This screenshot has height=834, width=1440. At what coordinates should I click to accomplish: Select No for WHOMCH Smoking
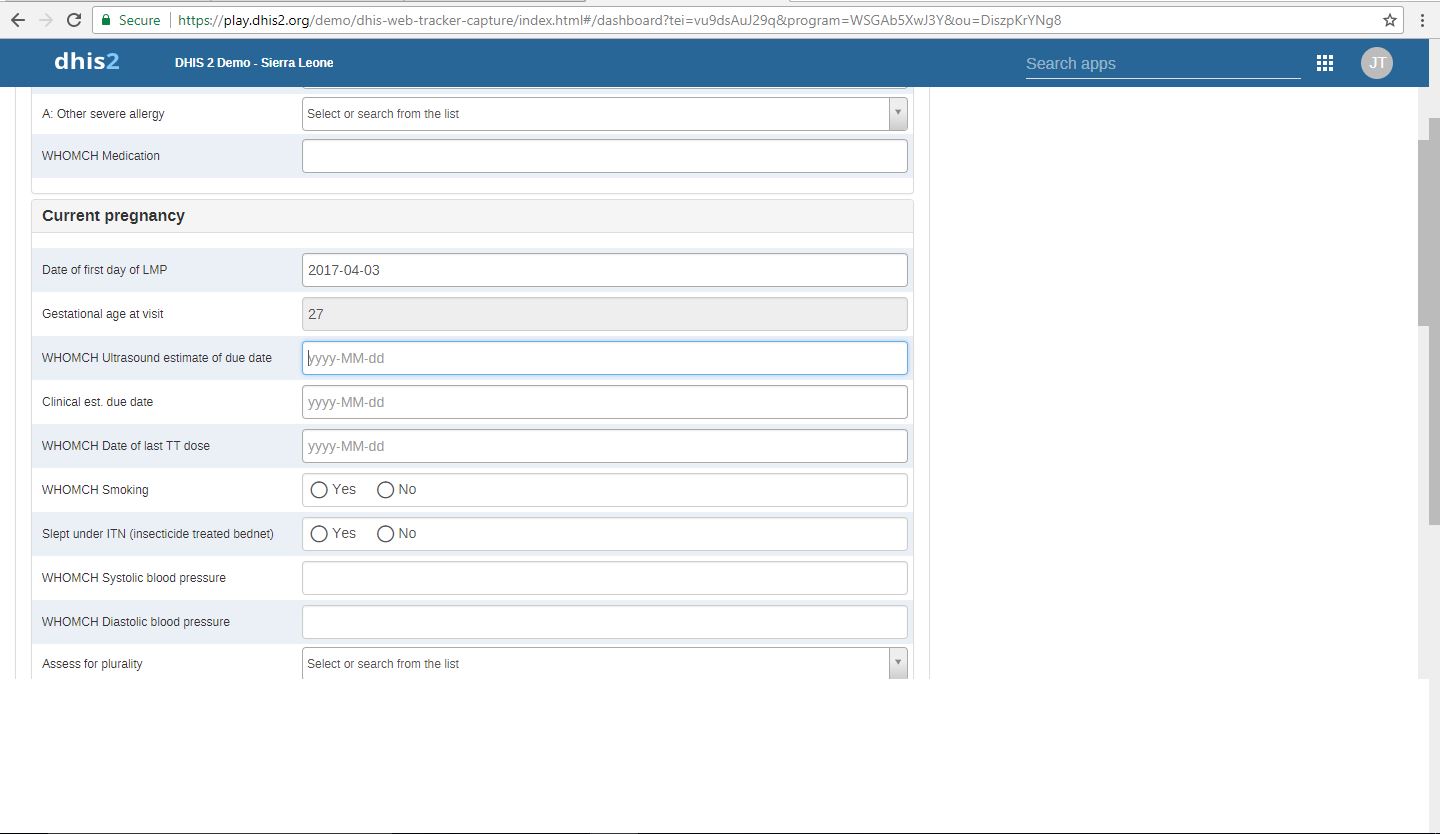385,490
